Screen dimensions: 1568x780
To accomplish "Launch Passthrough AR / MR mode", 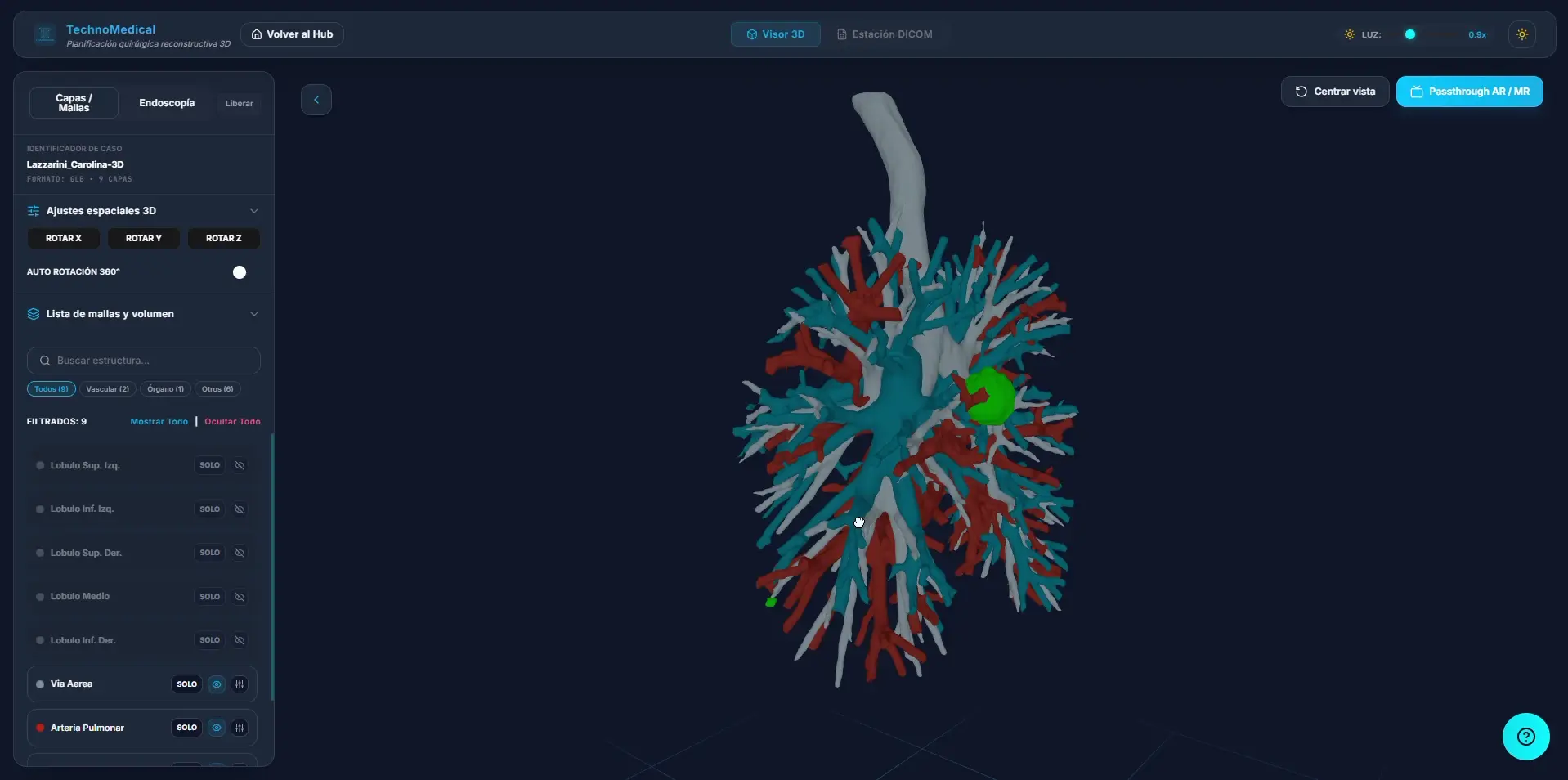I will click(x=1469, y=92).
